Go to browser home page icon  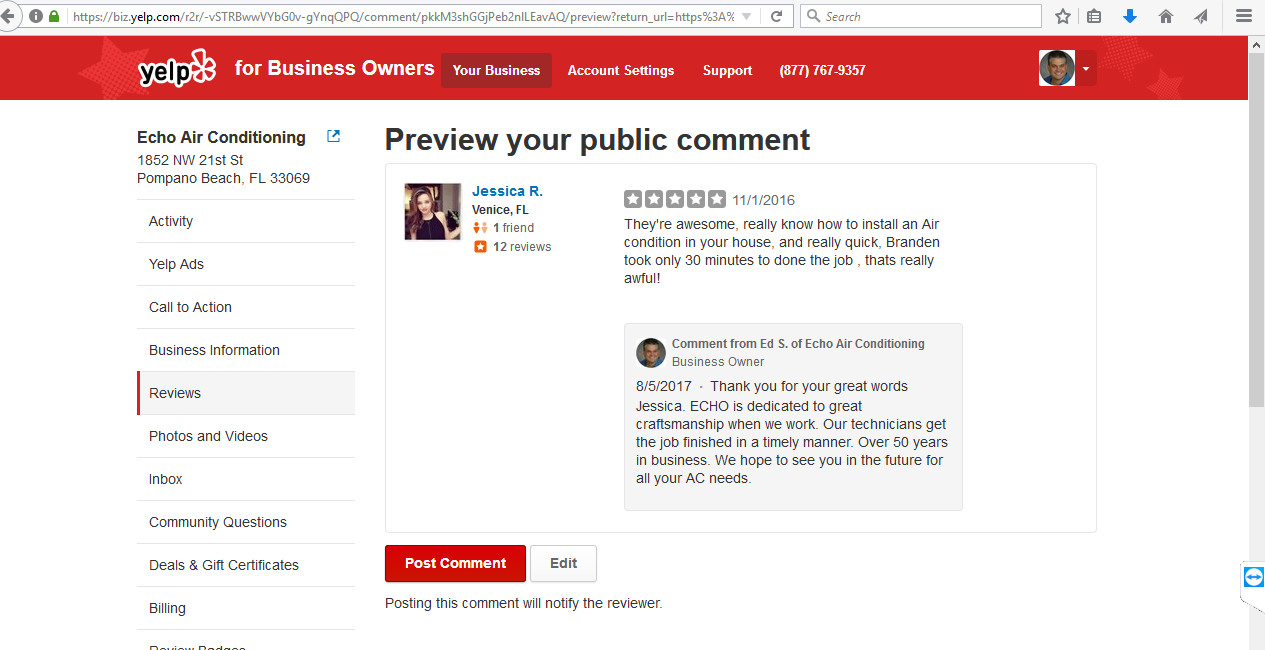pos(1165,16)
